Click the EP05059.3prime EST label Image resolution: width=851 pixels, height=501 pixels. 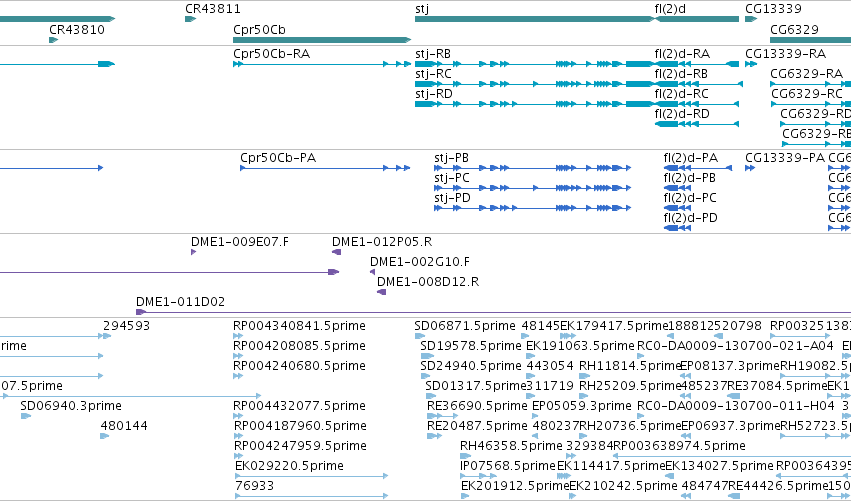[x=582, y=406]
